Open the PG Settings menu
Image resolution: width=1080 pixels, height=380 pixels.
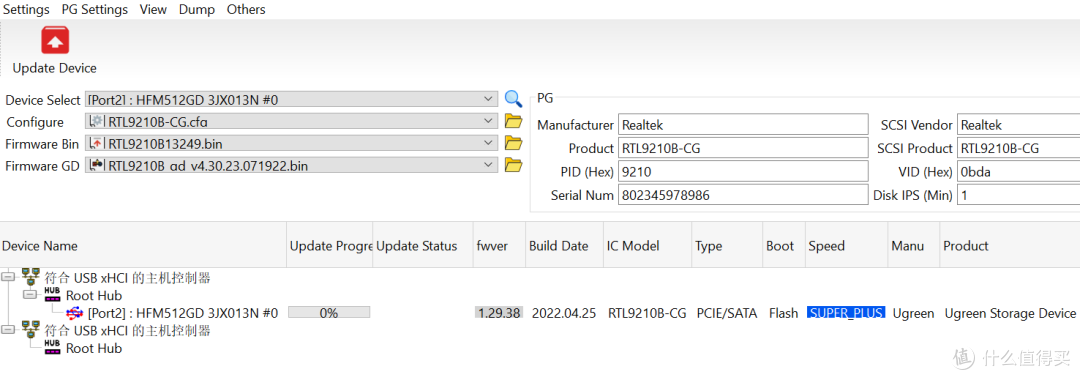tap(94, 10)
